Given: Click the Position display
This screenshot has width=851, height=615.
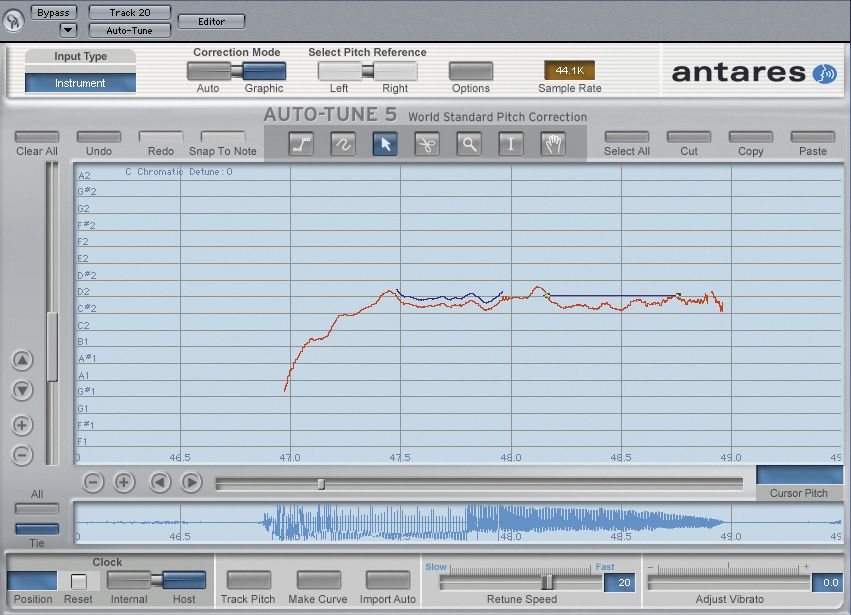Looking at the screenshot, I should click(x=32, y=581).
